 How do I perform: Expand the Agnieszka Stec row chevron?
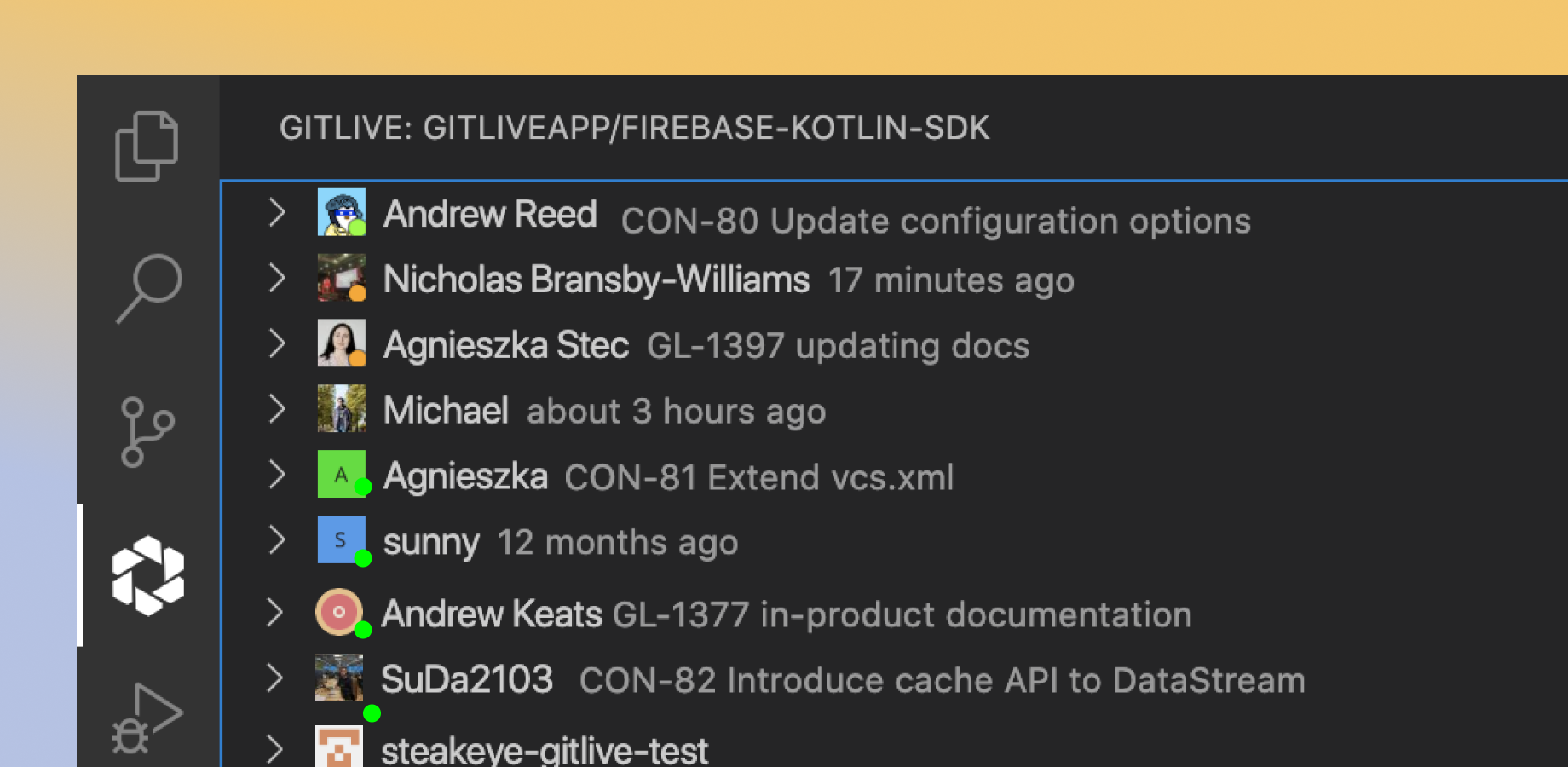276,343
